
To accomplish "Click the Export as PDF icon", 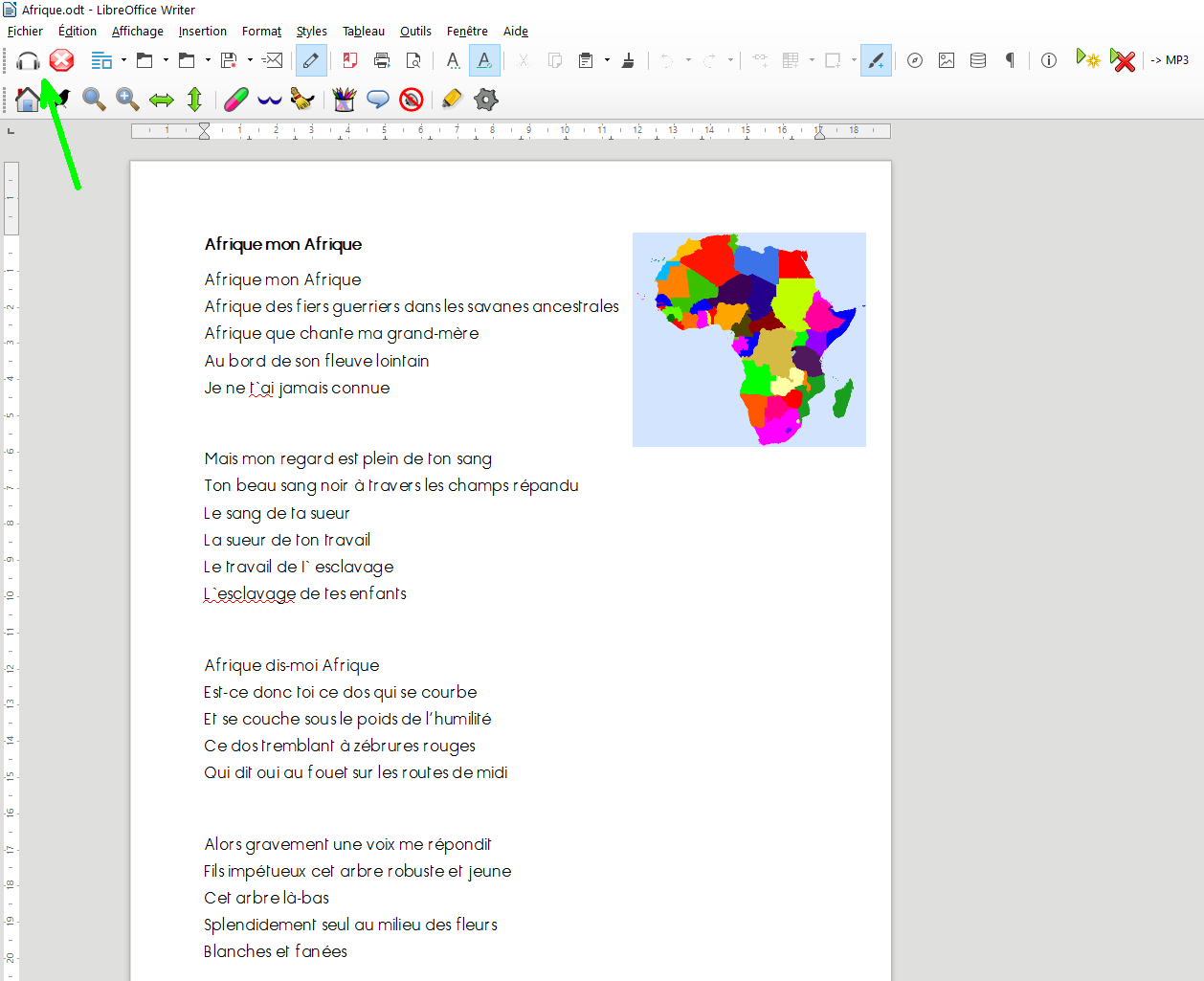I will [350, 60].
